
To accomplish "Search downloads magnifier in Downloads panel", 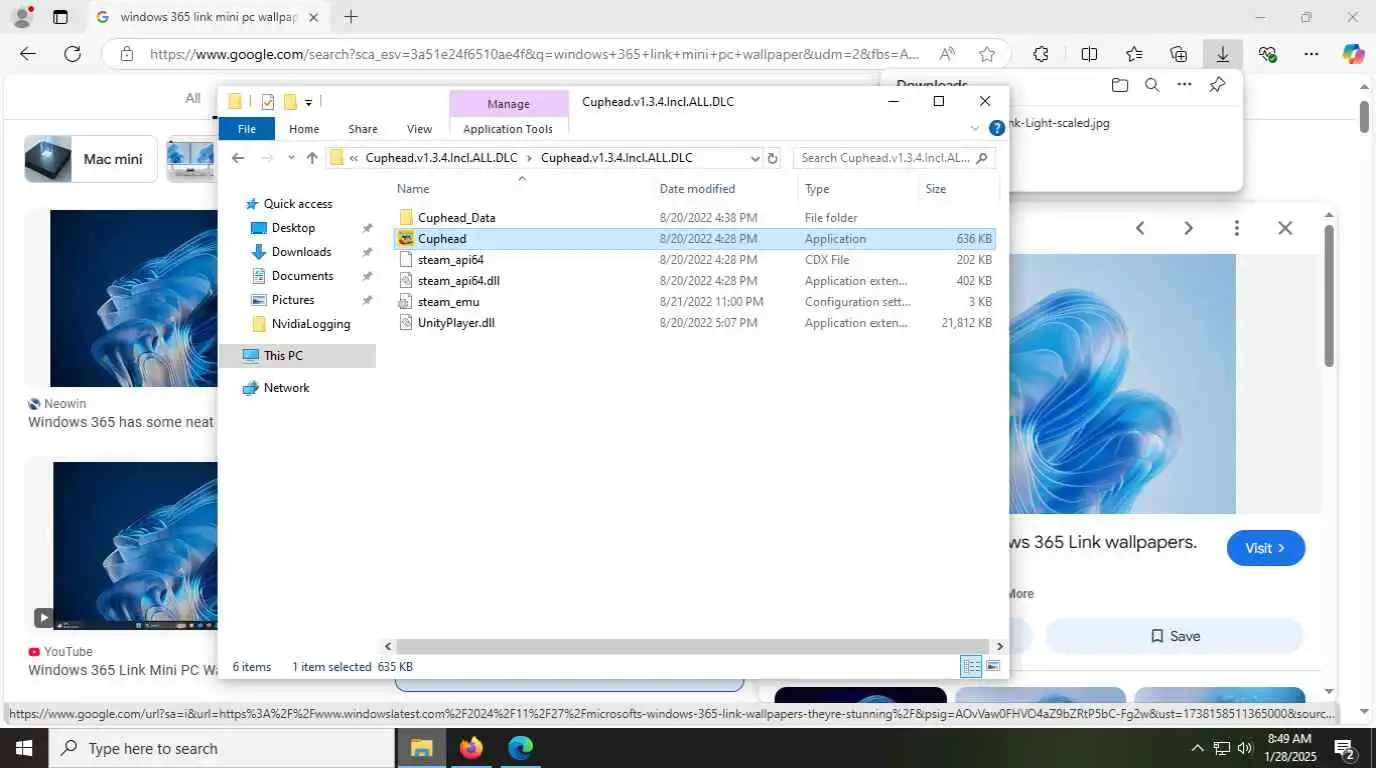I will (1152, 85).
